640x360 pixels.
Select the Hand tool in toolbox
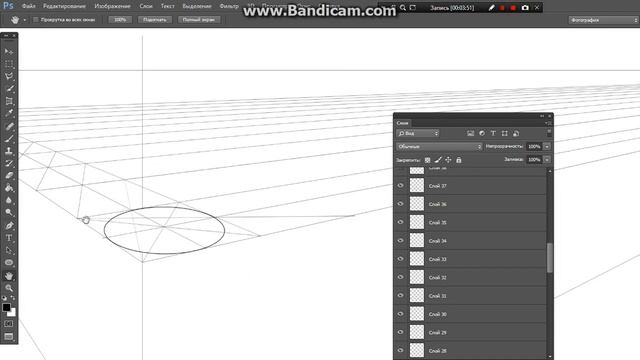tap(9, 276)
